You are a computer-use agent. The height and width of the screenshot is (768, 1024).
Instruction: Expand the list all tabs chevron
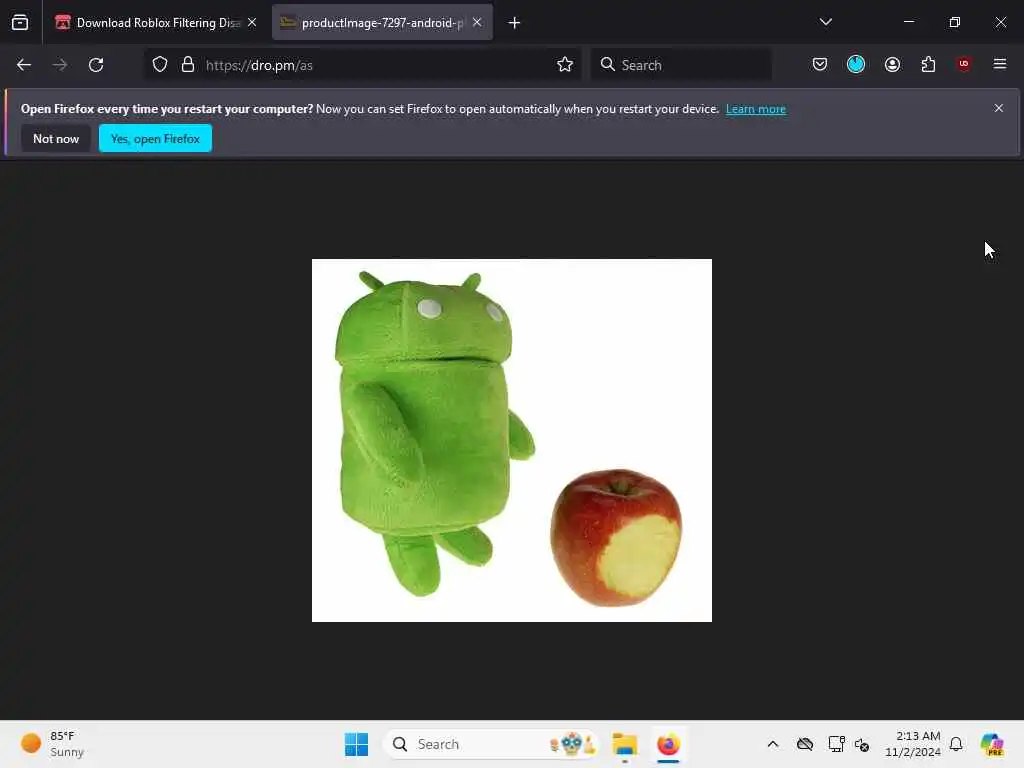click(x=825, y=22)
